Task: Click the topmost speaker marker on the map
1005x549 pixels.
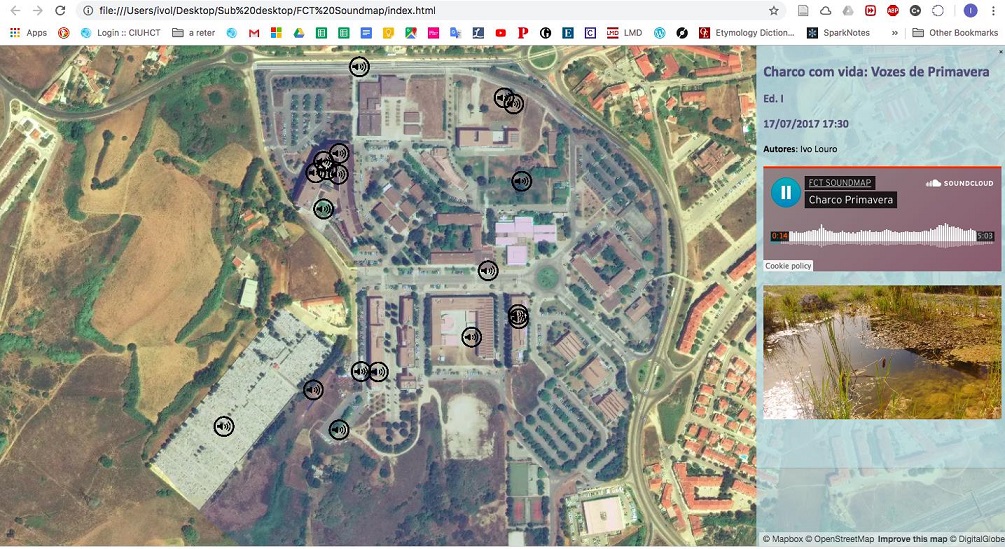Action: pos(359,67)
